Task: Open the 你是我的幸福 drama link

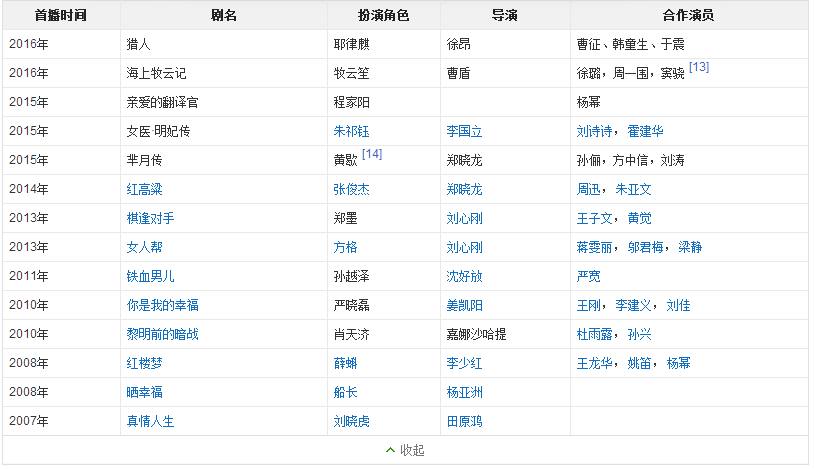Action: coord(162,305)
